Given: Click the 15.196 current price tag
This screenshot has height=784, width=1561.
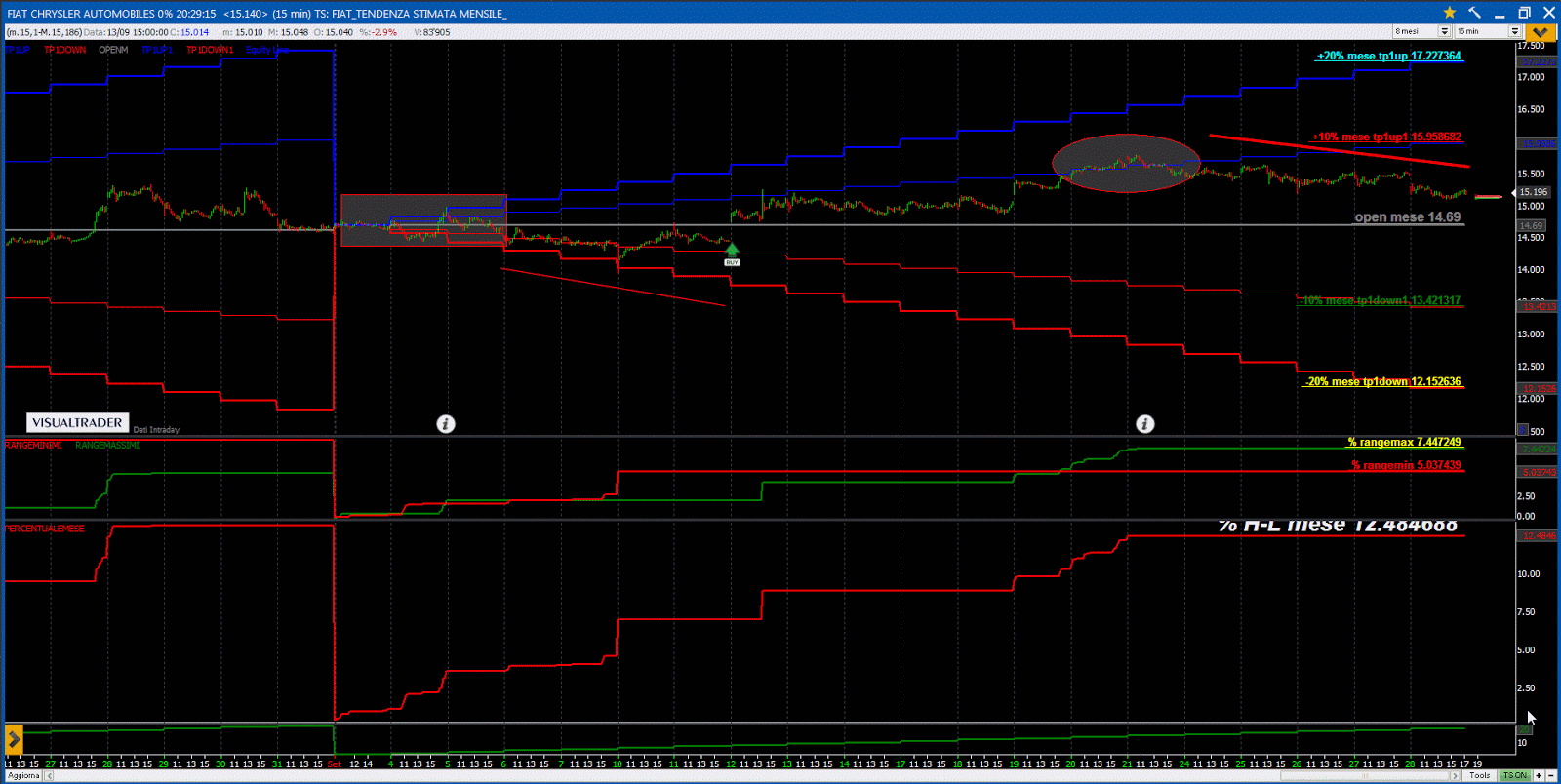Looking at the screenshot, I should tap(1533, 192).
